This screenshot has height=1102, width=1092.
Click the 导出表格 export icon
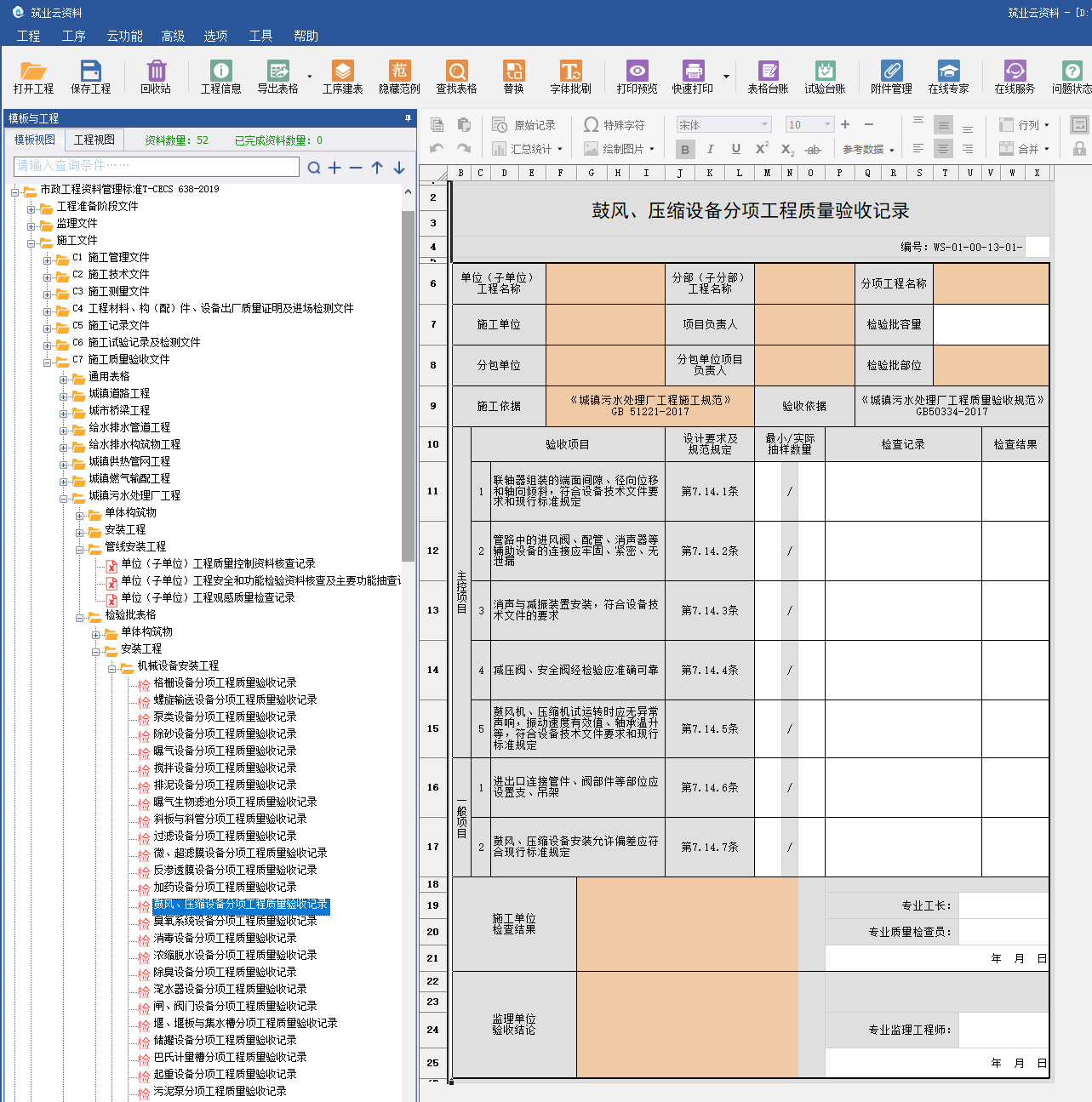click(277, 76)
